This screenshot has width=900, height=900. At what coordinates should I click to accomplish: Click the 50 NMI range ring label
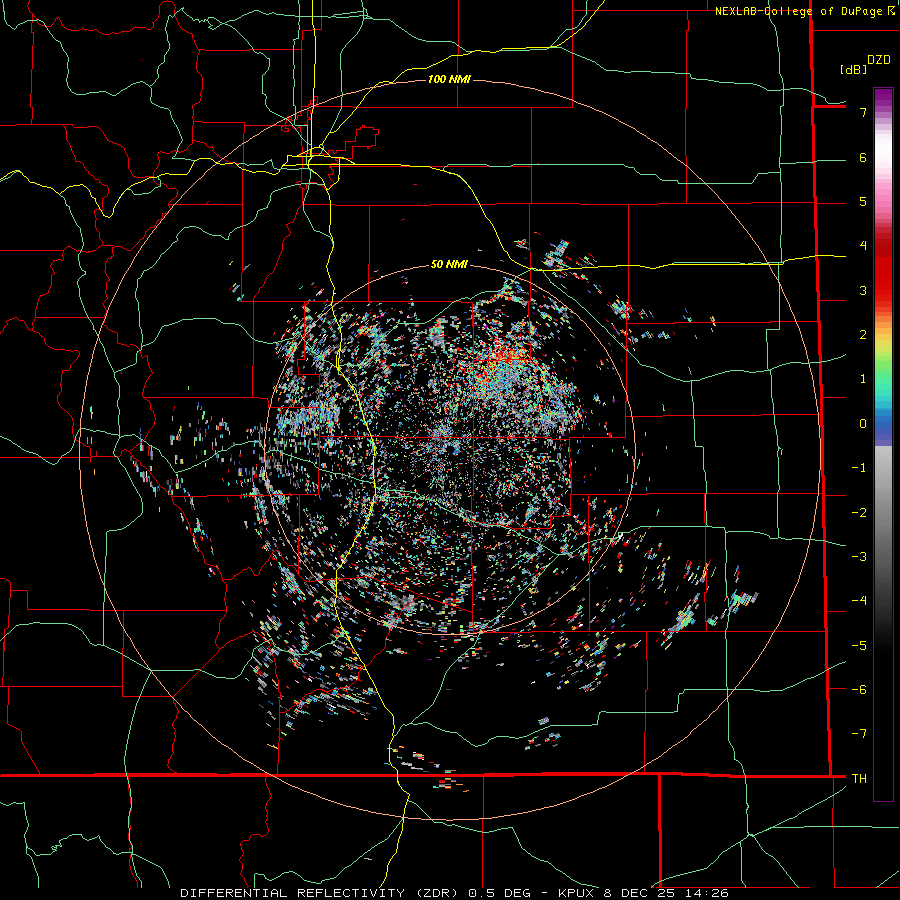pos(449,264)
